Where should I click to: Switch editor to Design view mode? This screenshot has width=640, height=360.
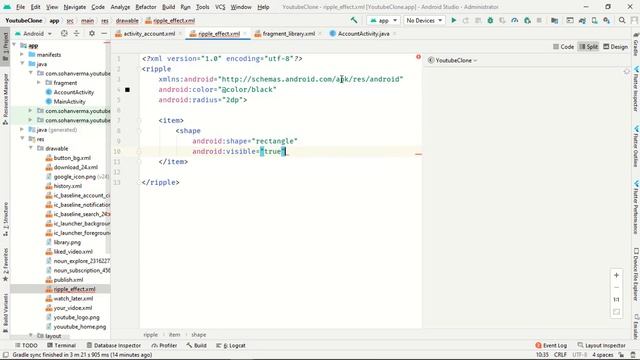coord(616,47)
